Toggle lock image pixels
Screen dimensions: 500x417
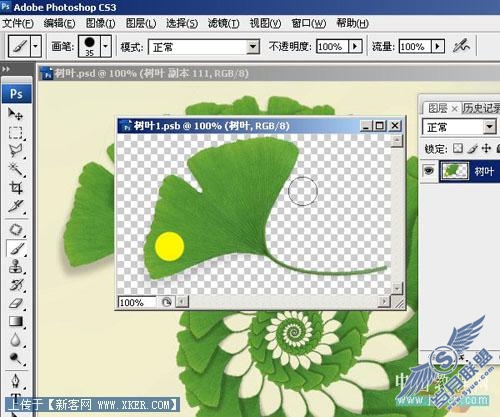472,148
